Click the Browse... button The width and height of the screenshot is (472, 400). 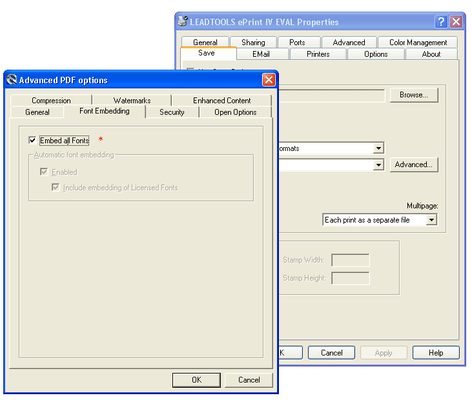pos(414,95)
